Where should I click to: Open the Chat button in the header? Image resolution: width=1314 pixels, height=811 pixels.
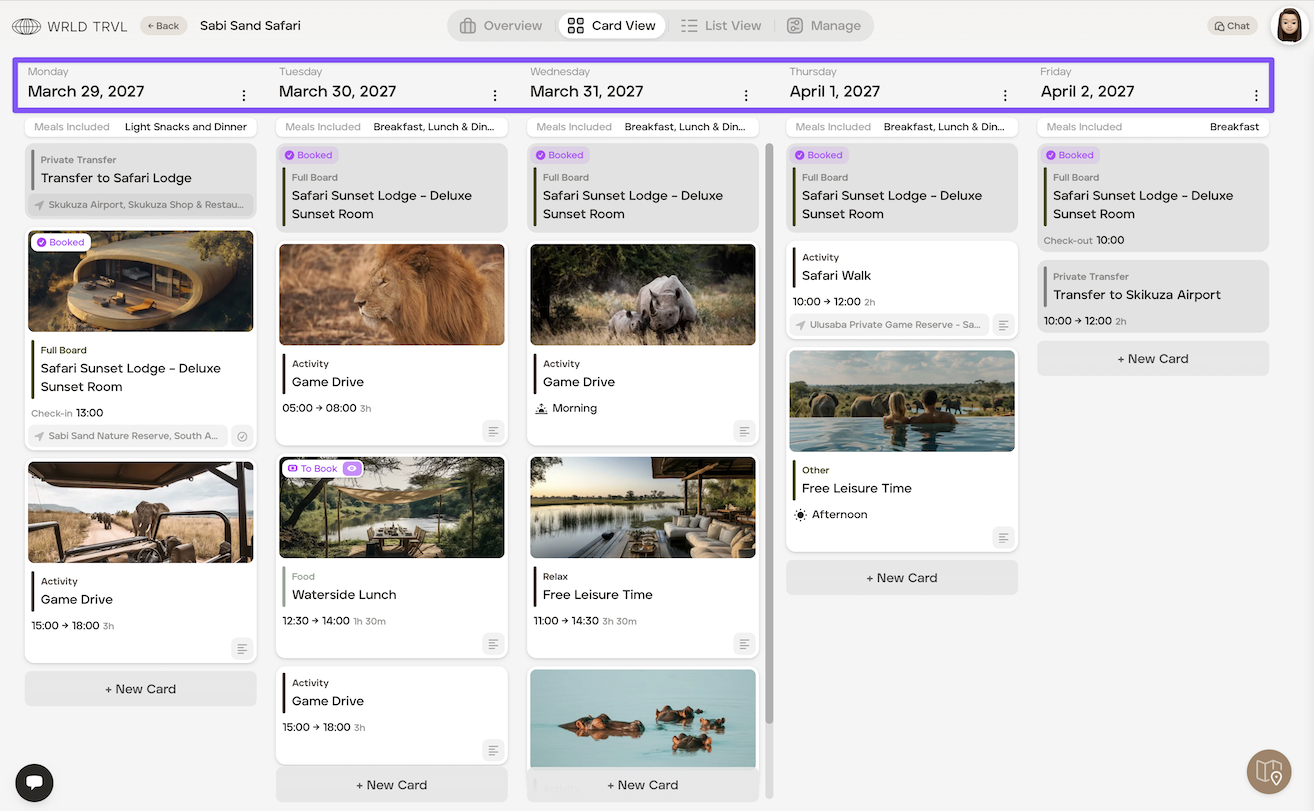[x=1232, y=26]
